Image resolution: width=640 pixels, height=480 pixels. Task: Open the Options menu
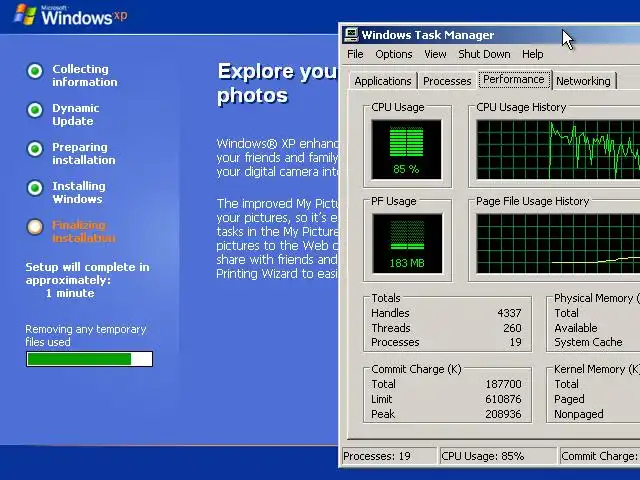click(394, 54)
